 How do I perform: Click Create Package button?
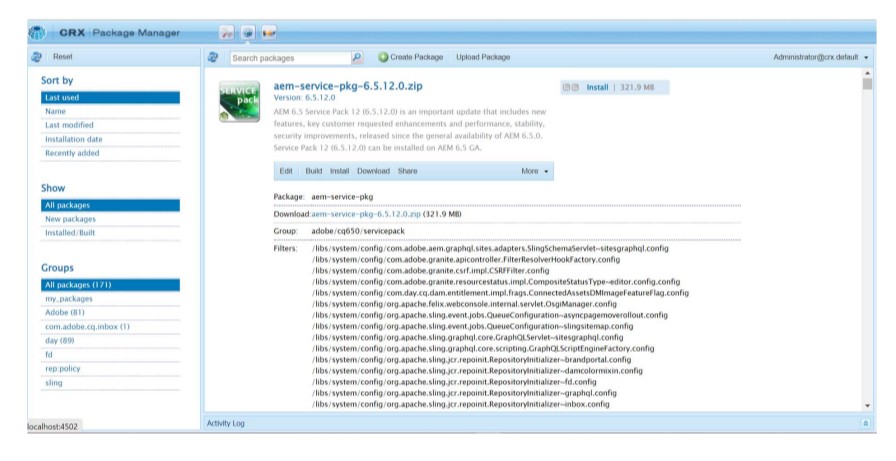411,57
